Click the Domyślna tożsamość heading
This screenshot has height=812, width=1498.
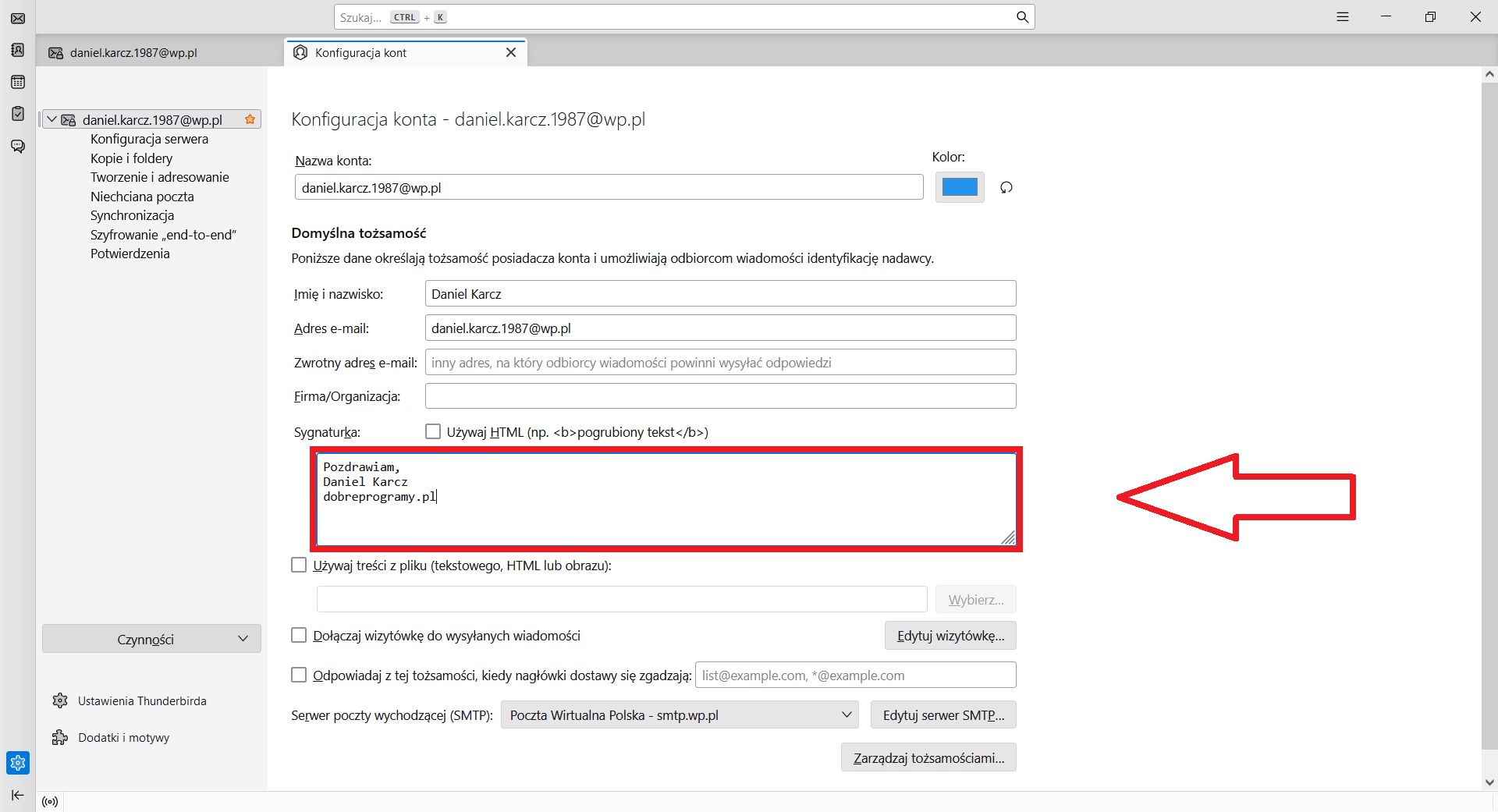click(x=359, y=232)
